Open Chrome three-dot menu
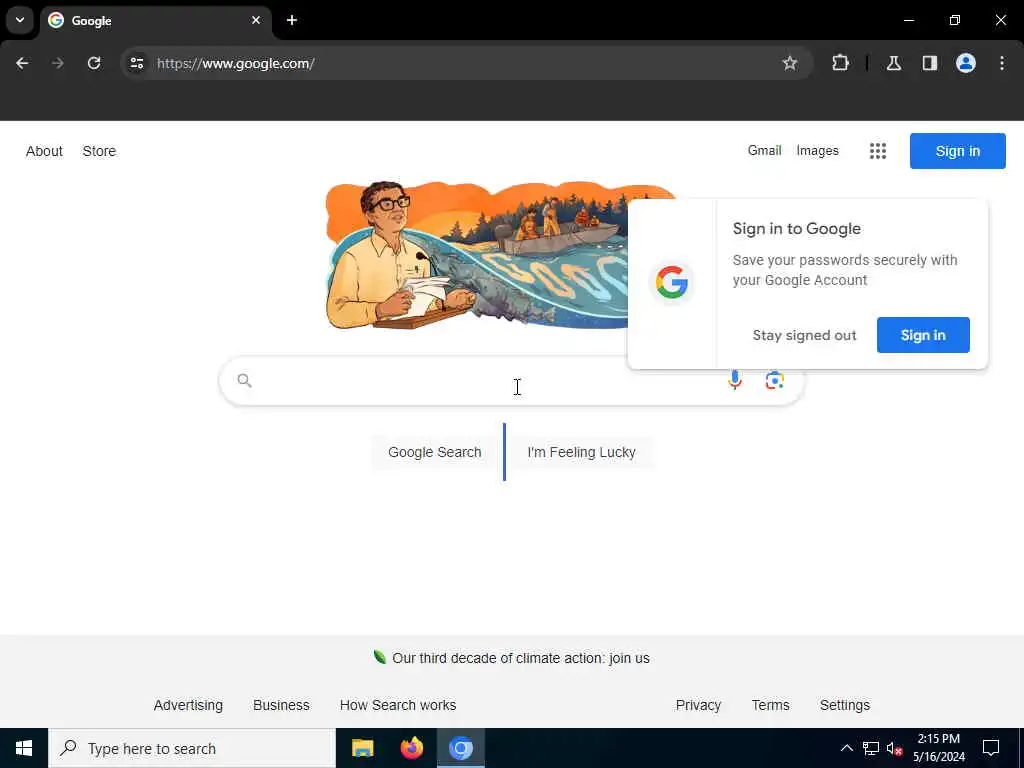Viewport: 1024px width, 768px height. pos(1002,63)
